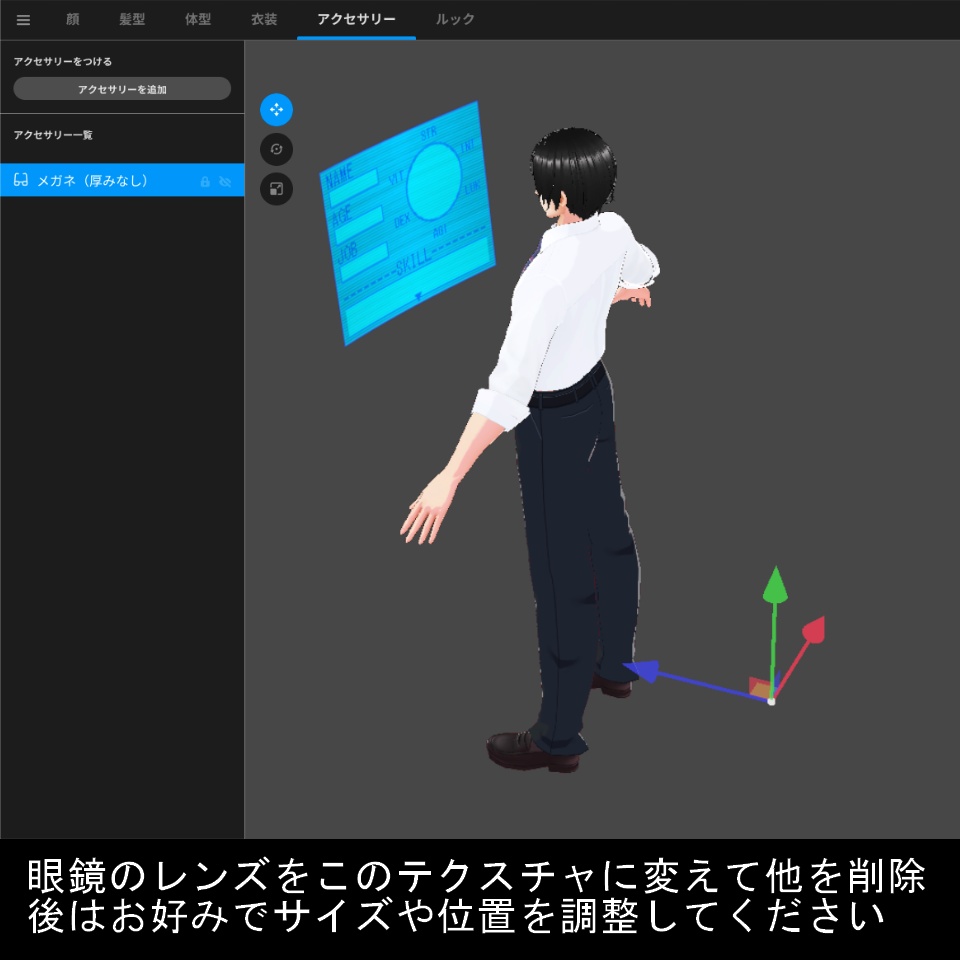960x960 pixels.
Task: Select the move (translate) gizmo tool
Action: tap(275, 111)
